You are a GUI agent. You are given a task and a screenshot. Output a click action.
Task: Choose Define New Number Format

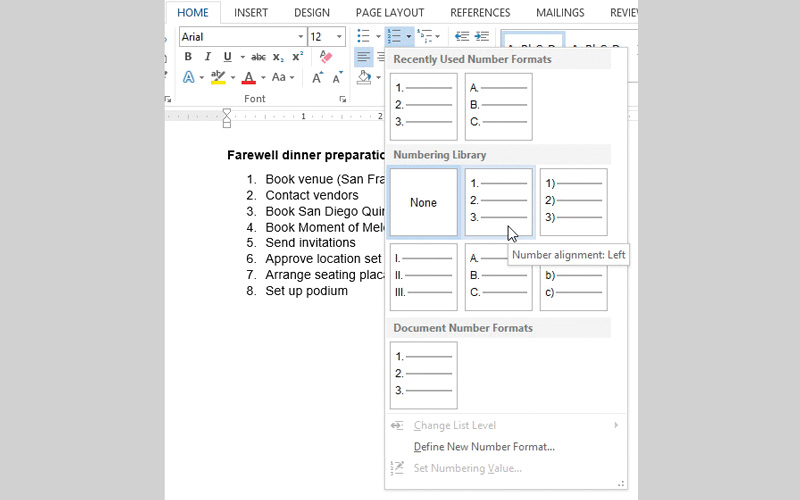click(x=484, y=447)
